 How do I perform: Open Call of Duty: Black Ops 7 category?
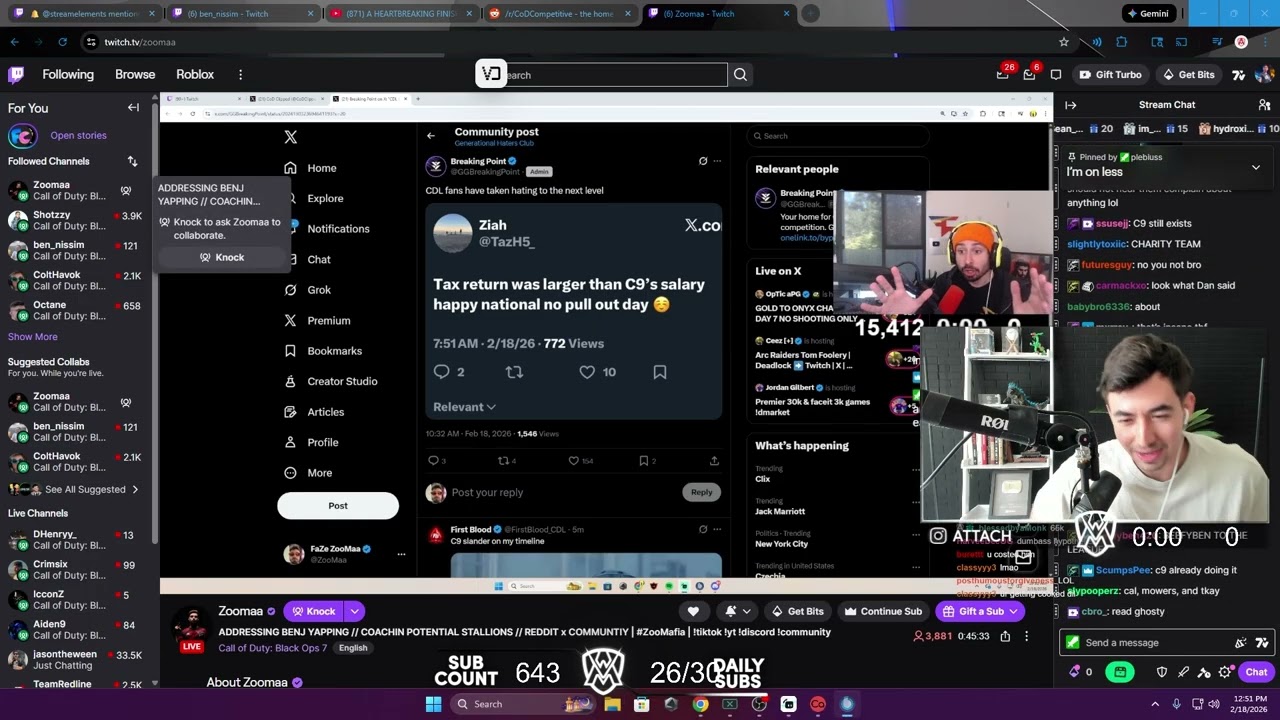coord(272,648)
